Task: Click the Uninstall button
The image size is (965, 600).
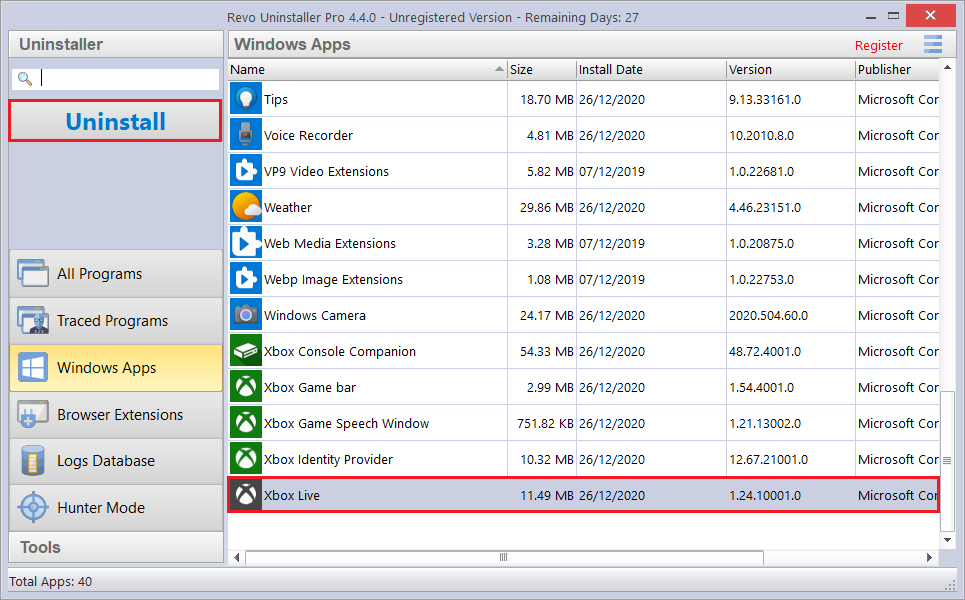Action: [x=115, y=121]
